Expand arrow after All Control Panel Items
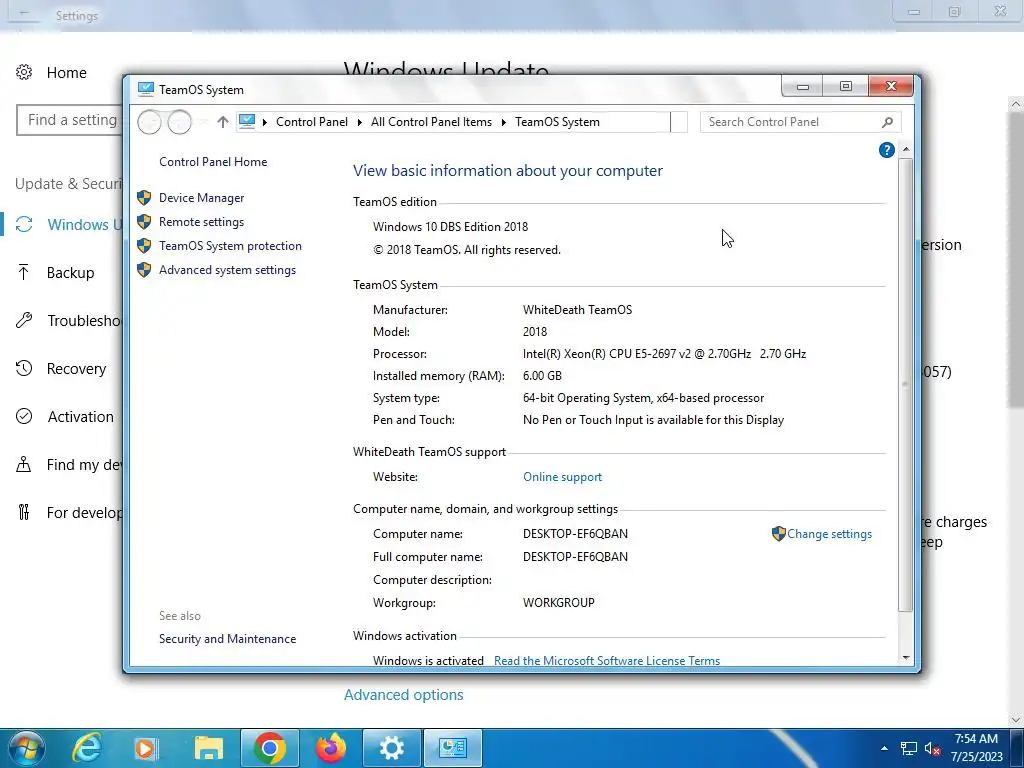The width and height of the screenshot is (1024, 768). tap(504, 122)
